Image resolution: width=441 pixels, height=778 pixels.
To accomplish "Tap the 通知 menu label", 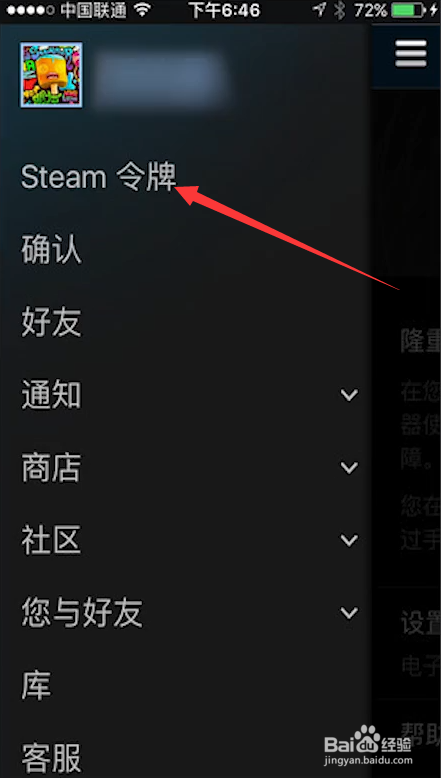I will tap(51, 395).
